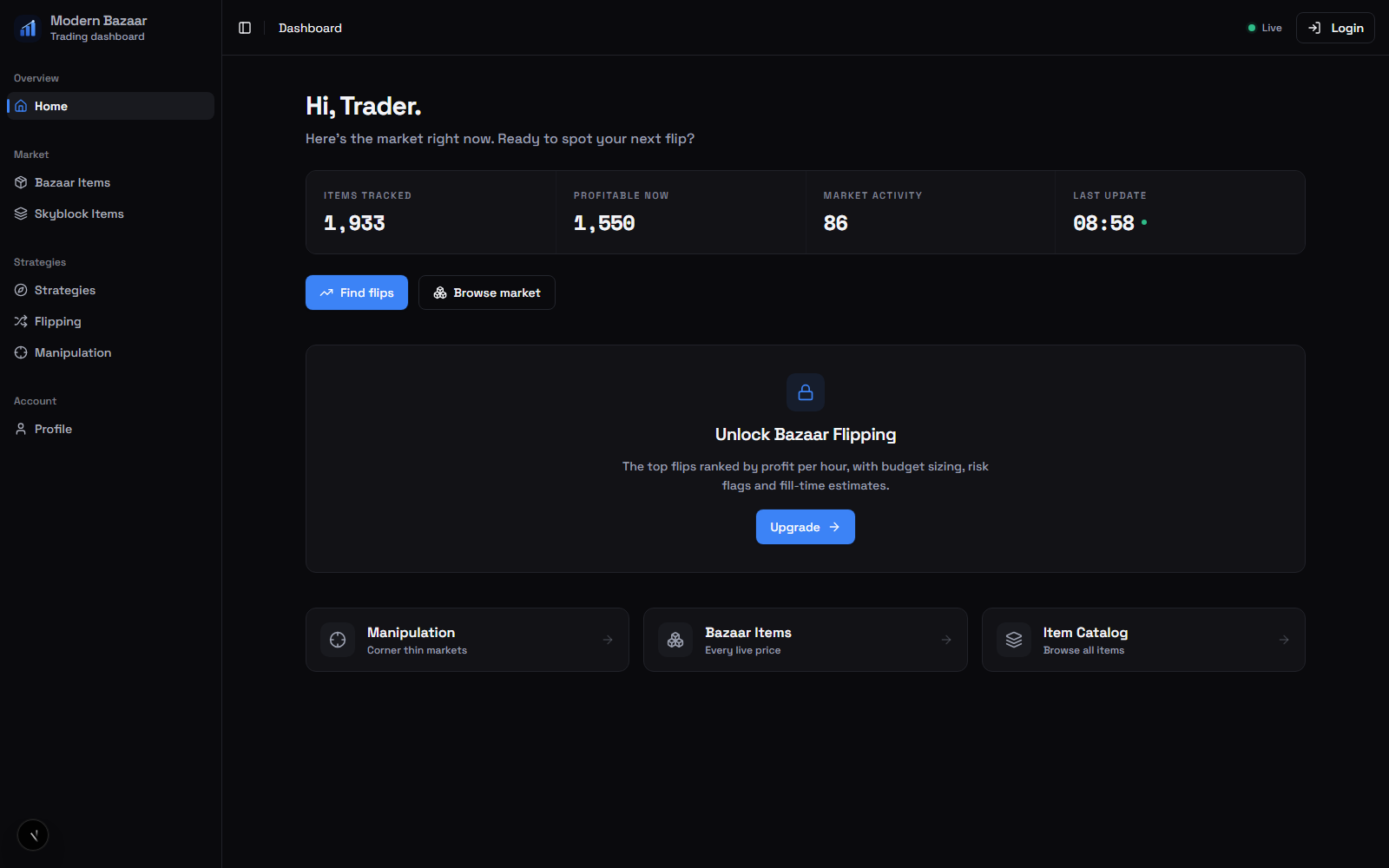This screenshot has height=868, width=1389.
Task: Click the Browse market button
Action: (x=487, y=293)
